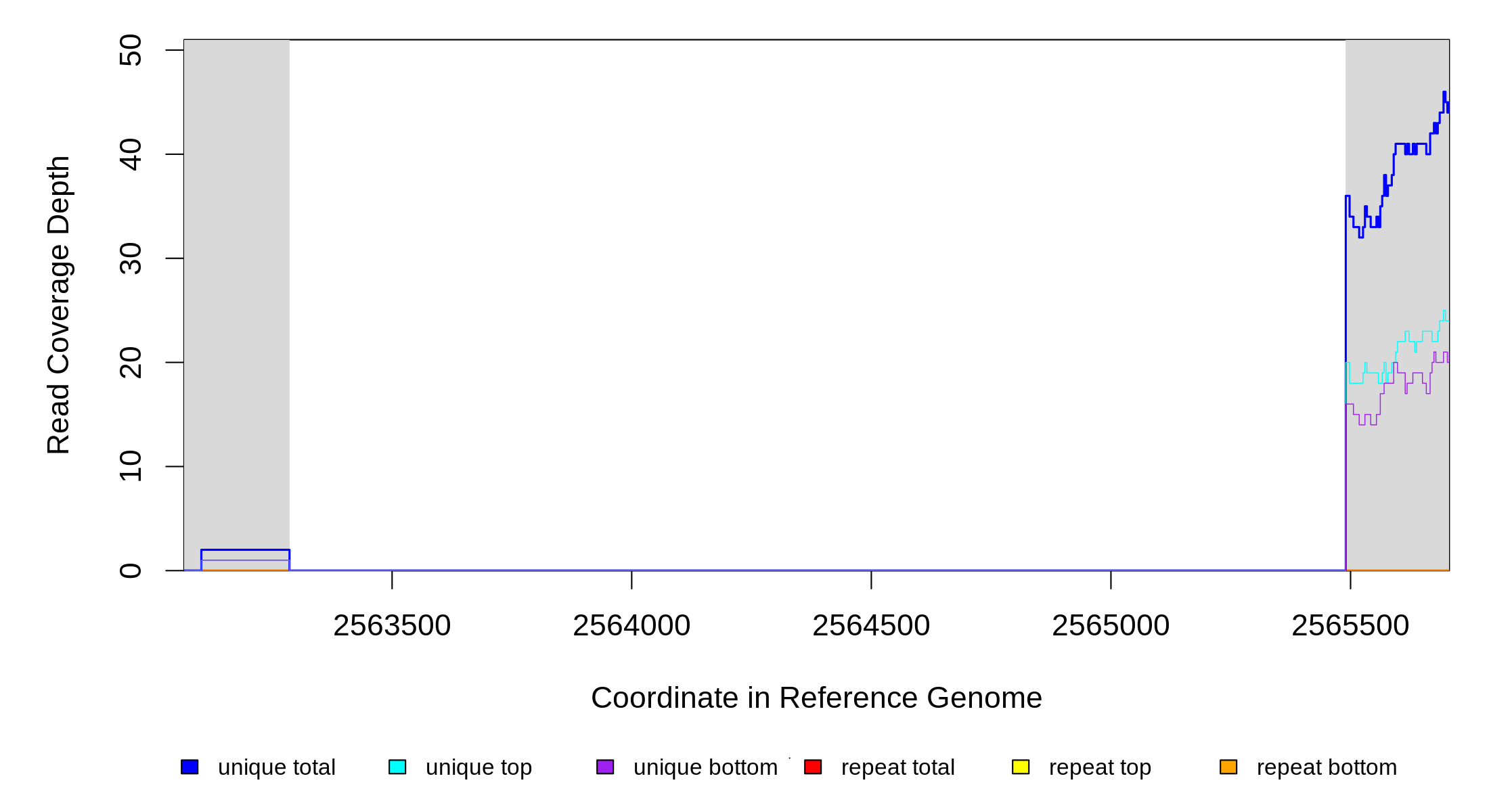Select the 'unique bottom' legend text
This screenshot has height=812, width=1489.
705,767
